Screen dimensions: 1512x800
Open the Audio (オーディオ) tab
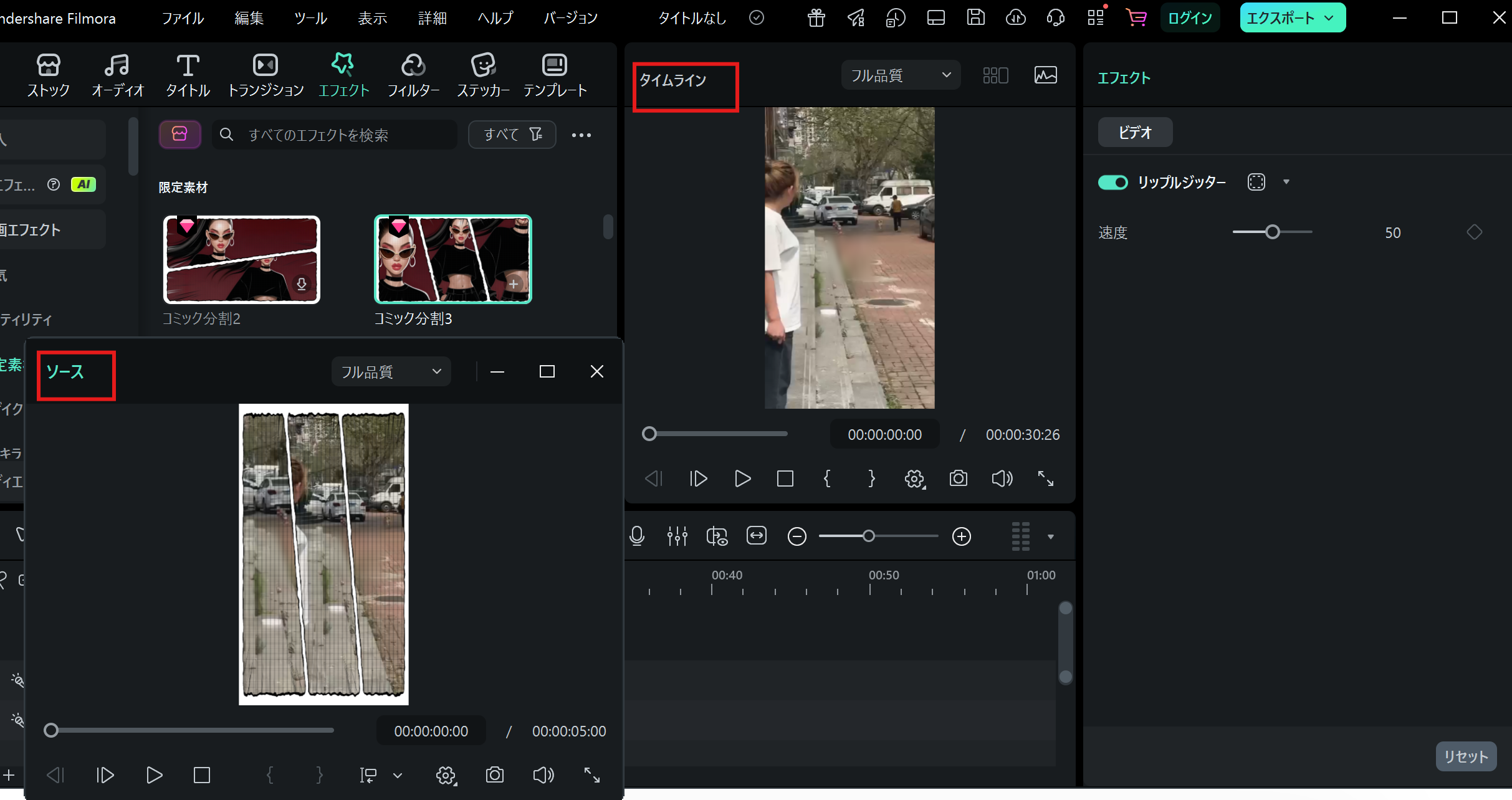pyautogui.click(x=118, y=75)
